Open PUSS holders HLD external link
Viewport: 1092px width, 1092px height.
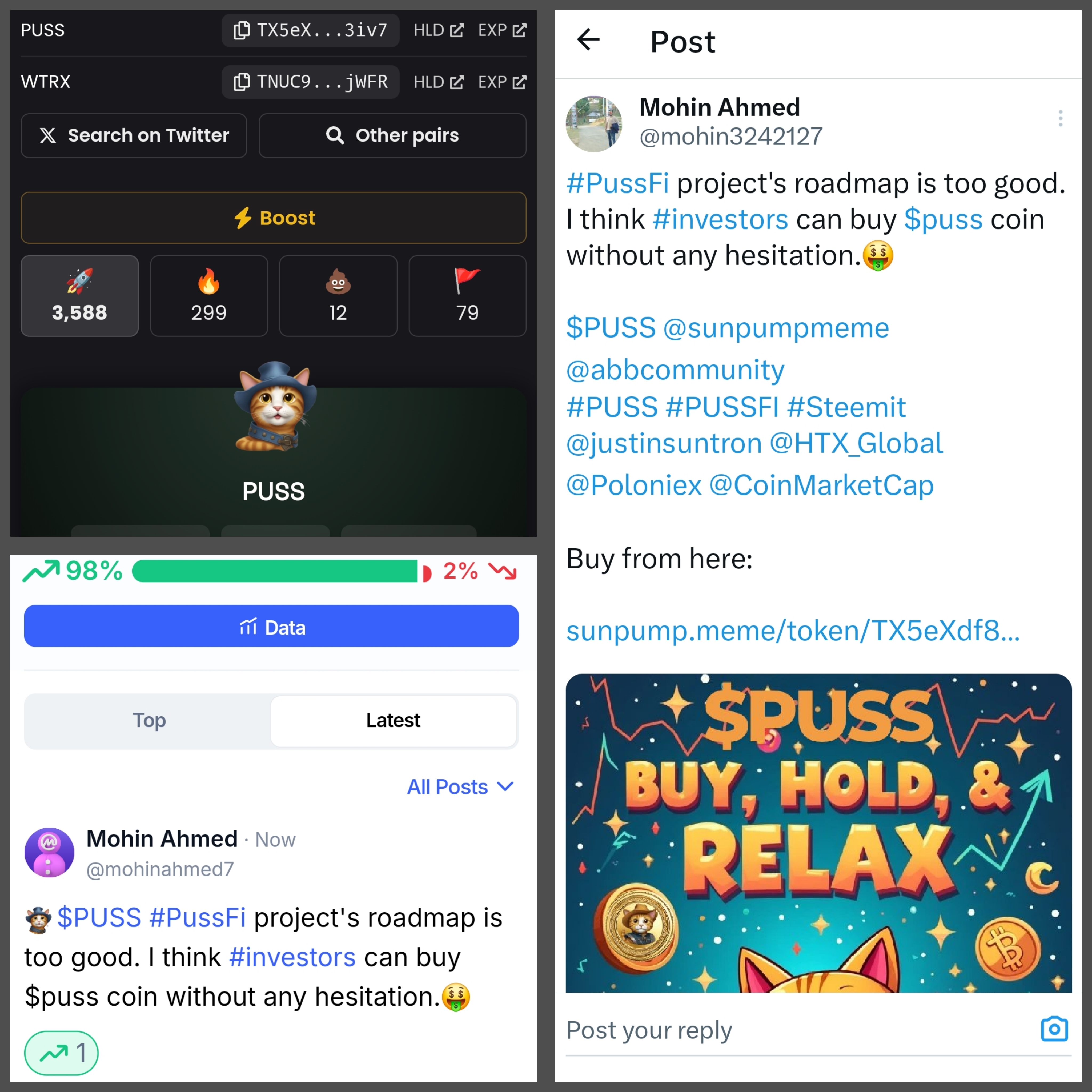click(x=439, y=30)
